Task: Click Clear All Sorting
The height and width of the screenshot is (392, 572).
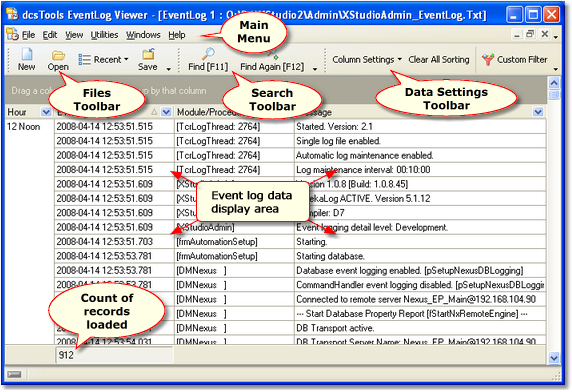Action: tap(439, 59)
